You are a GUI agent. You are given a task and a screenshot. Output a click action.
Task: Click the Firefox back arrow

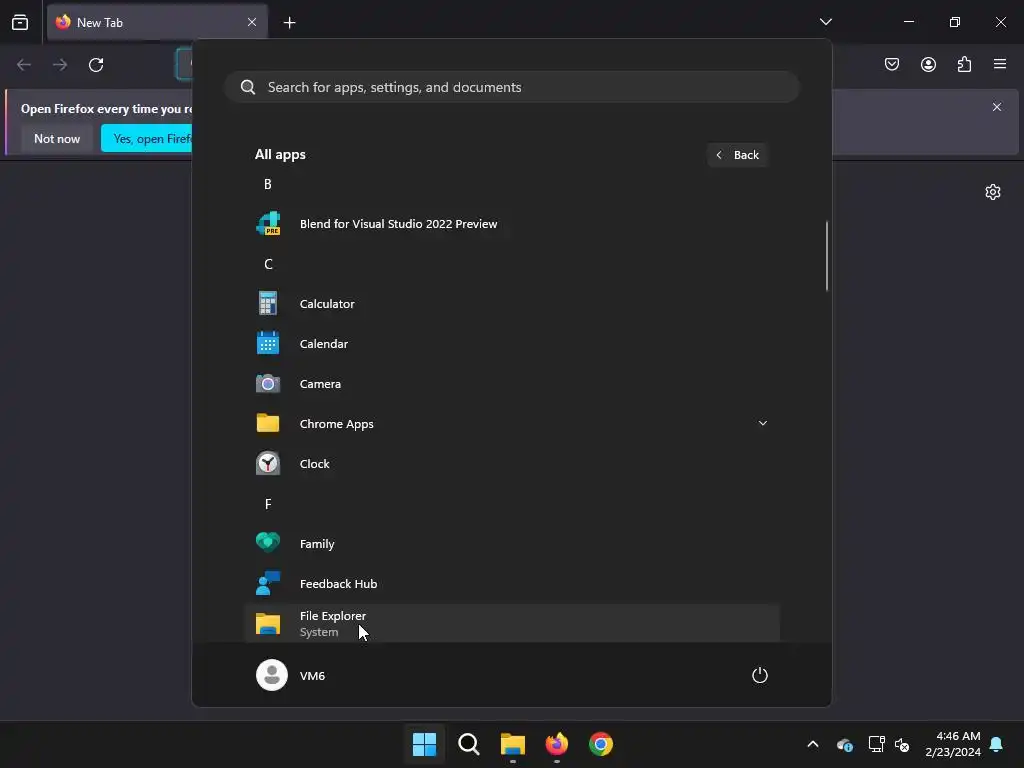[x=24, y=65]
